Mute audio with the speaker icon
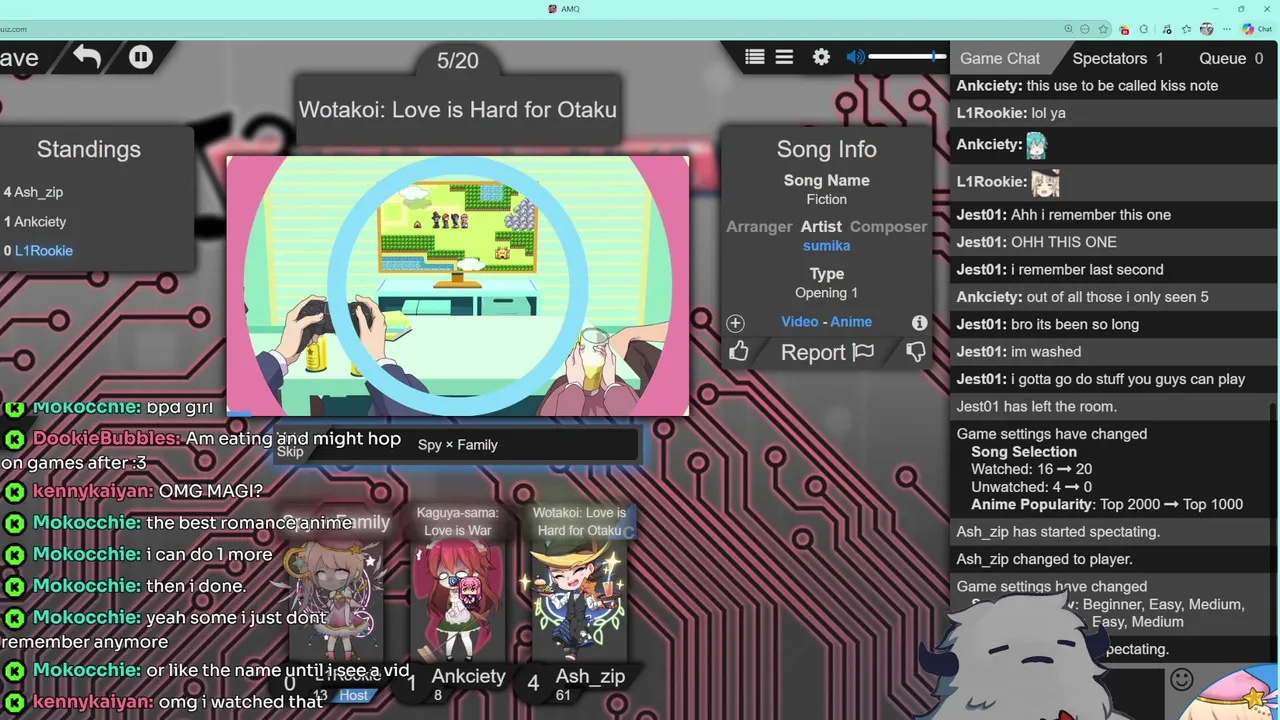Viewport: 1280px width, 720px height. [x=855, y=58]
